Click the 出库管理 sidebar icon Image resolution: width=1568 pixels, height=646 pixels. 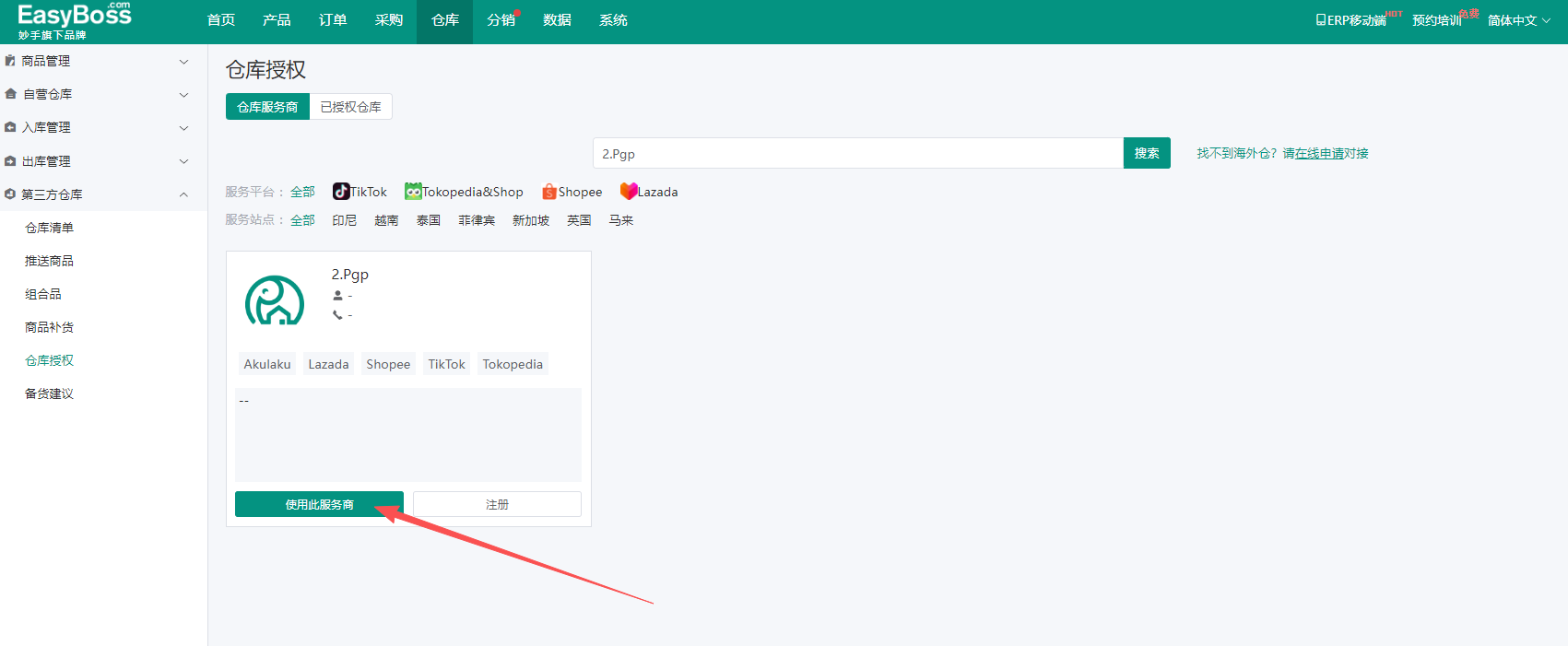[x=10, y=161]
